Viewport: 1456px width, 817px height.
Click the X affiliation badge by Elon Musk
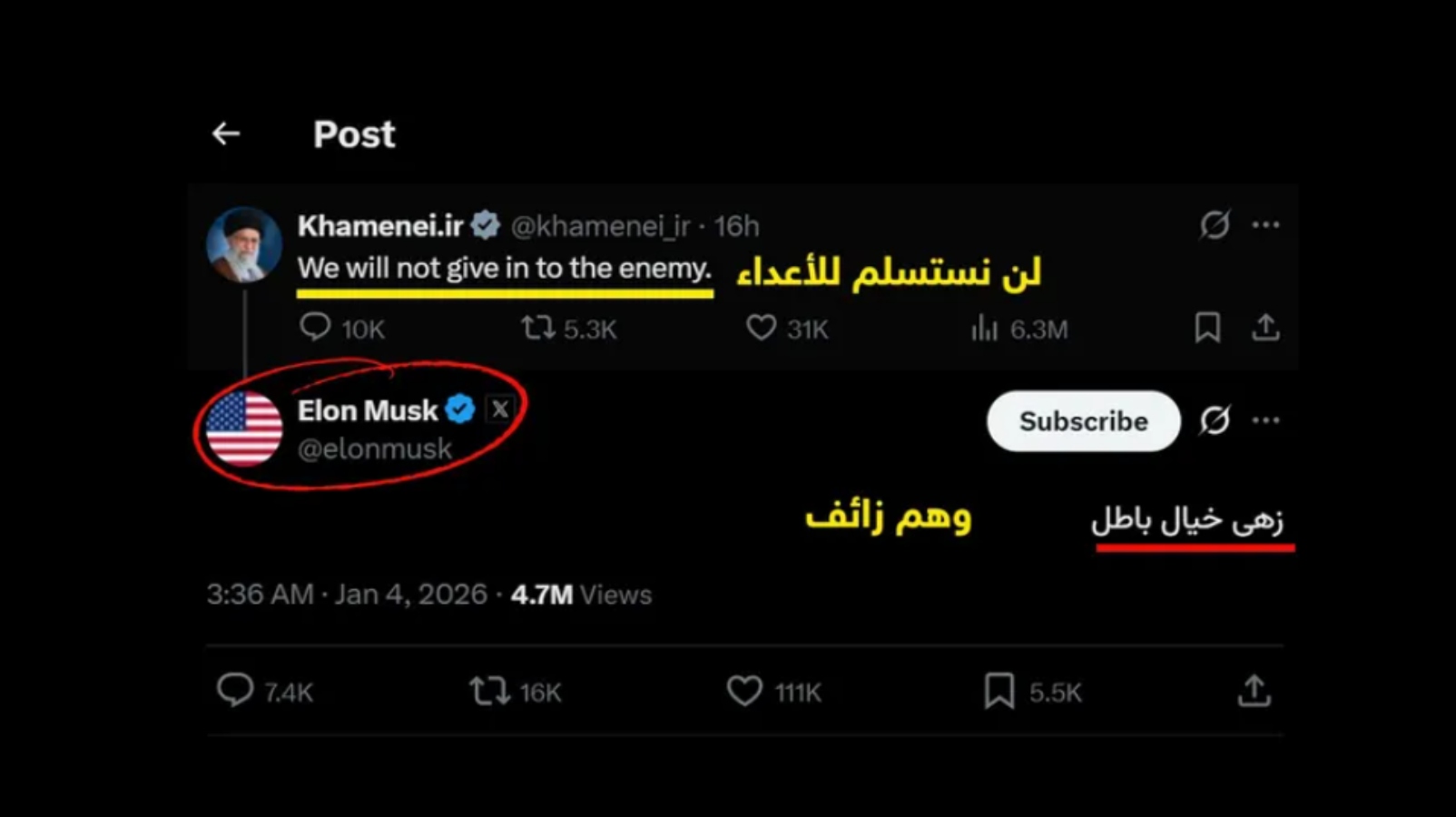click(x=499, y=409)
